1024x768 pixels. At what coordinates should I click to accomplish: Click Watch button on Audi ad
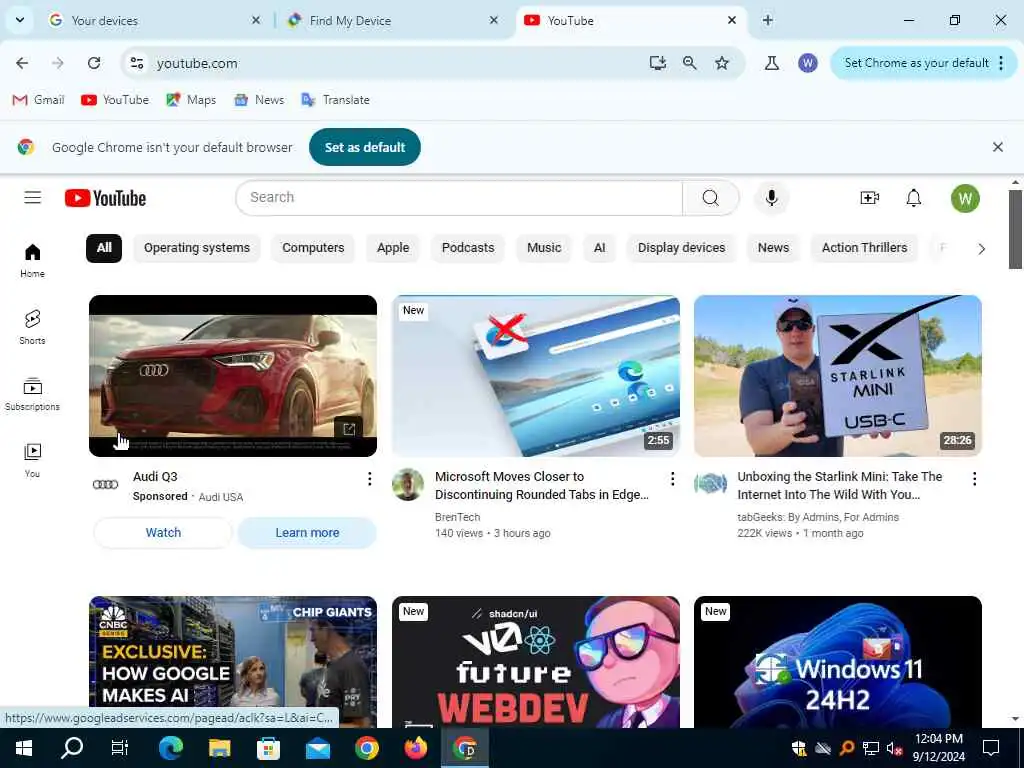pyautogui.click(x=163, y=533)
